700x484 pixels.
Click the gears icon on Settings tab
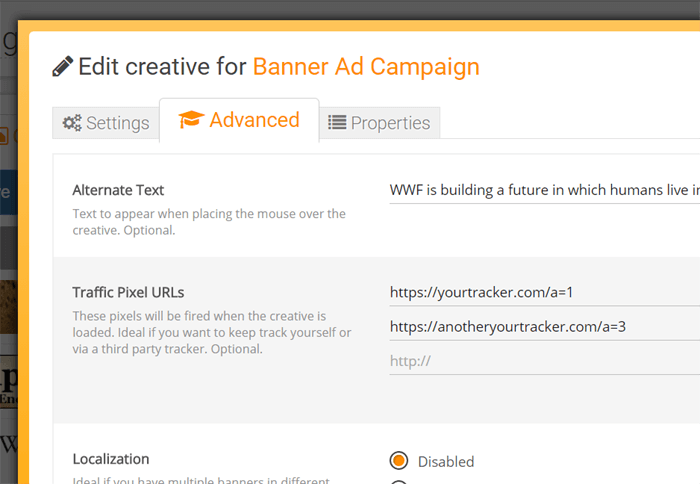coord(72,123)
